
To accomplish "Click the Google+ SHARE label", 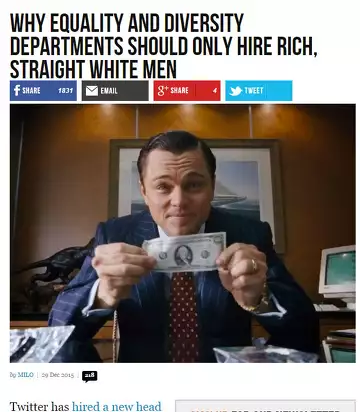I will 179,91.
